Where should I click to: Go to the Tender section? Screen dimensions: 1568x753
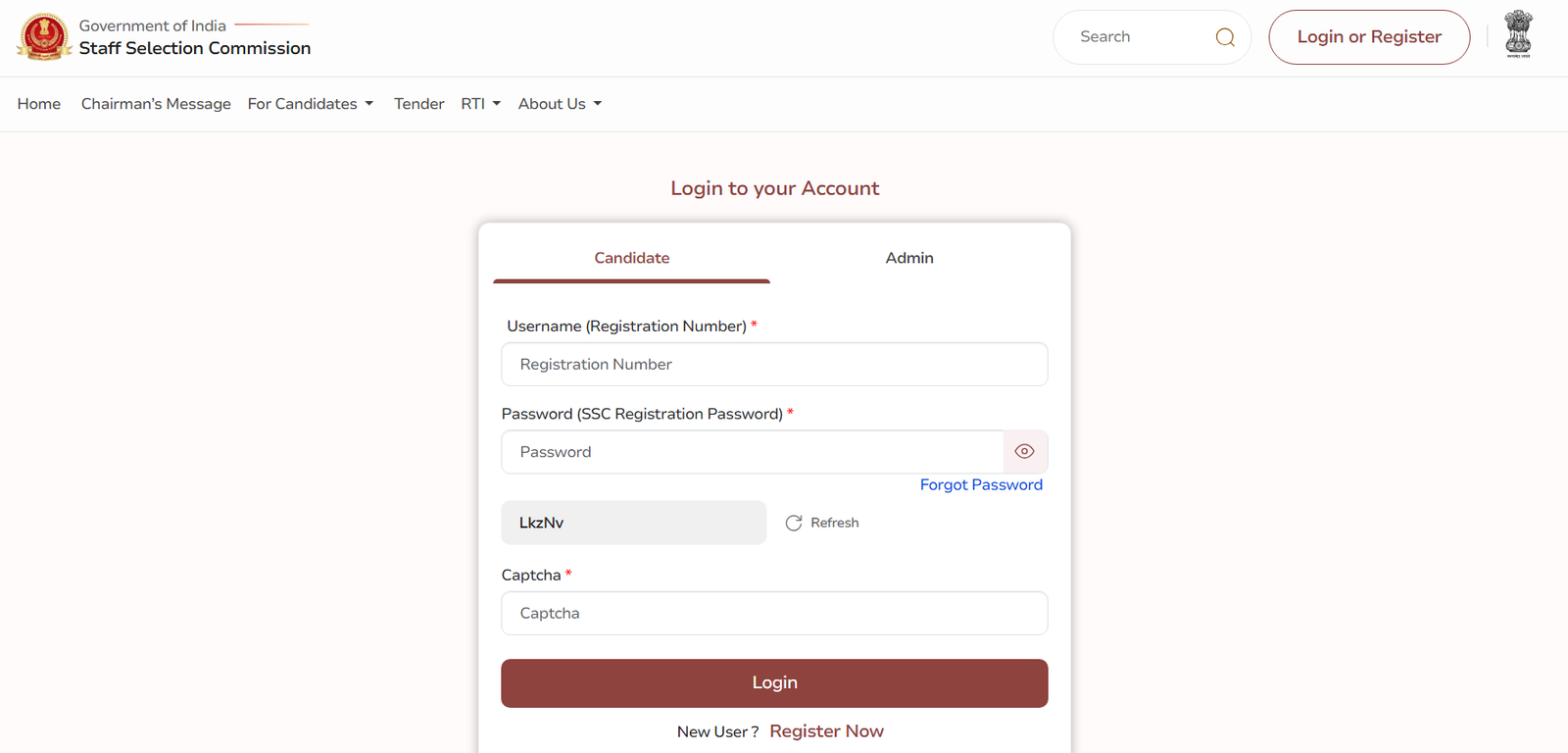coord(418,103)
